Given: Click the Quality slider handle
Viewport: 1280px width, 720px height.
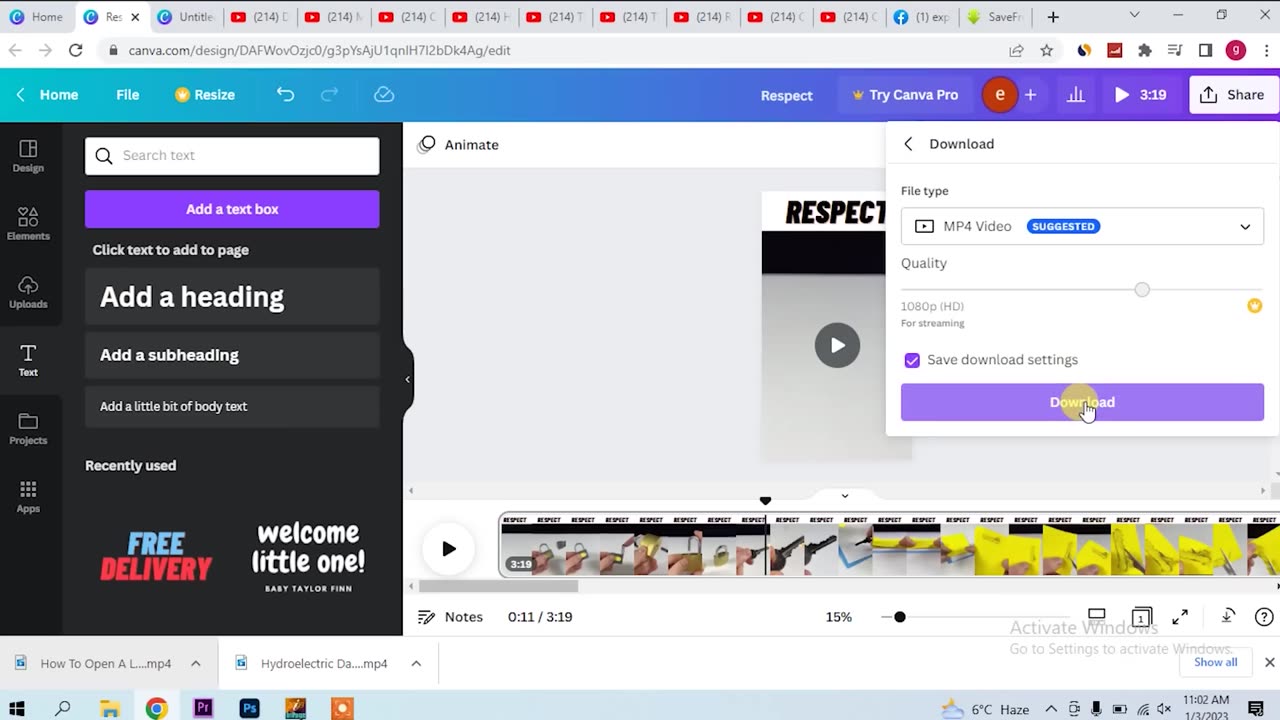Looking at the screenshot, I should (x=1142, y=289).
